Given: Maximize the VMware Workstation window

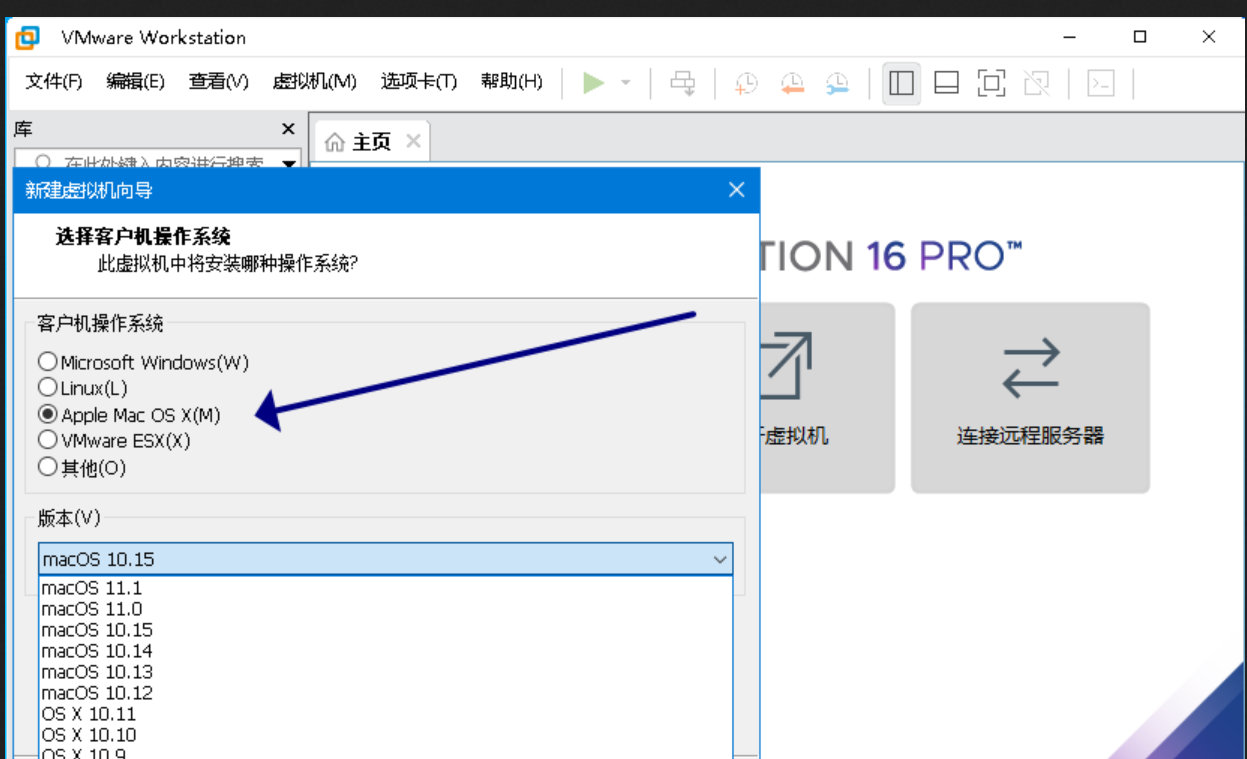Looking at the screenshot, I should (x=1139, y=38).
